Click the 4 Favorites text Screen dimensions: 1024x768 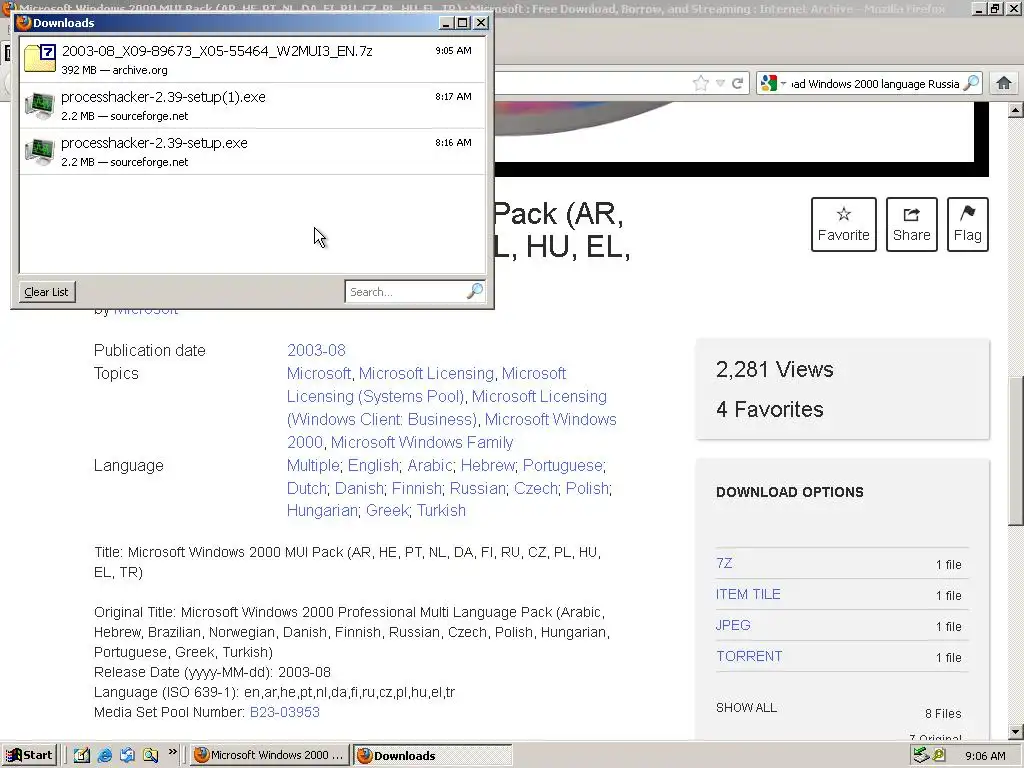coord(769,409)
